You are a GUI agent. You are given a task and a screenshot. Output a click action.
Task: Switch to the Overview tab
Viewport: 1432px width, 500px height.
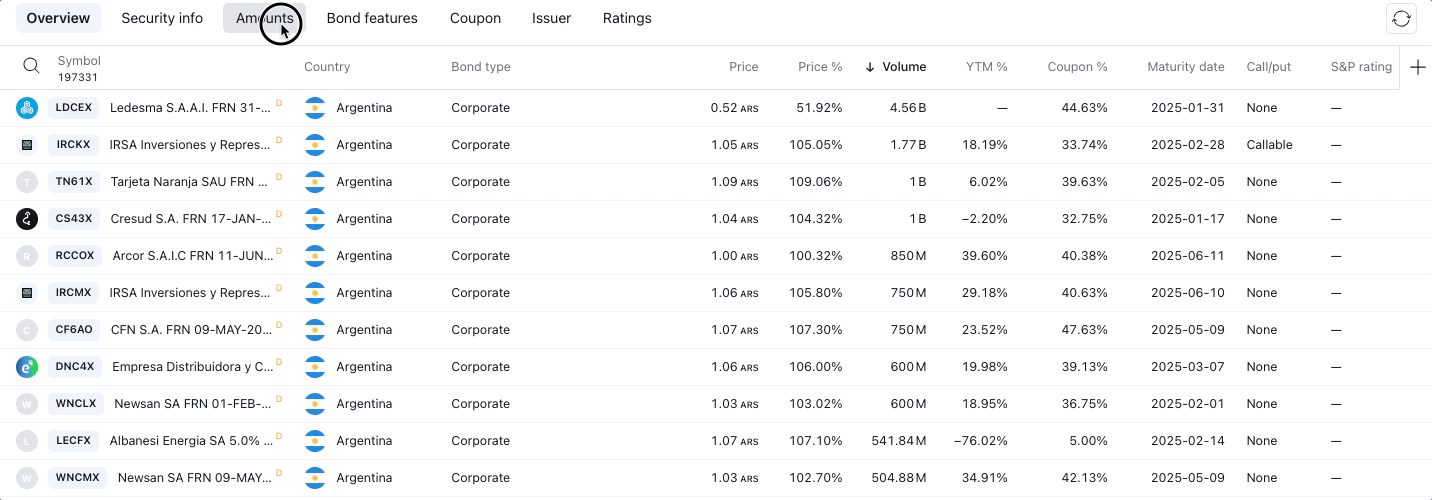[58, 18]
